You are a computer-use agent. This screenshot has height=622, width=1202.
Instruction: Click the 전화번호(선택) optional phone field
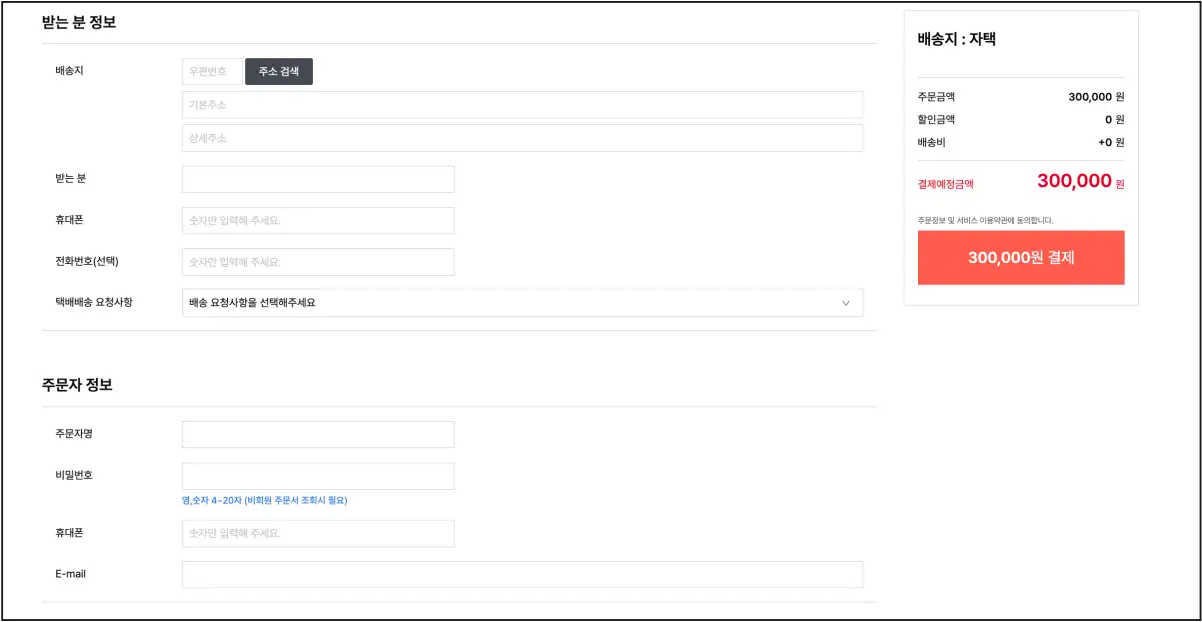coord(318,262)
